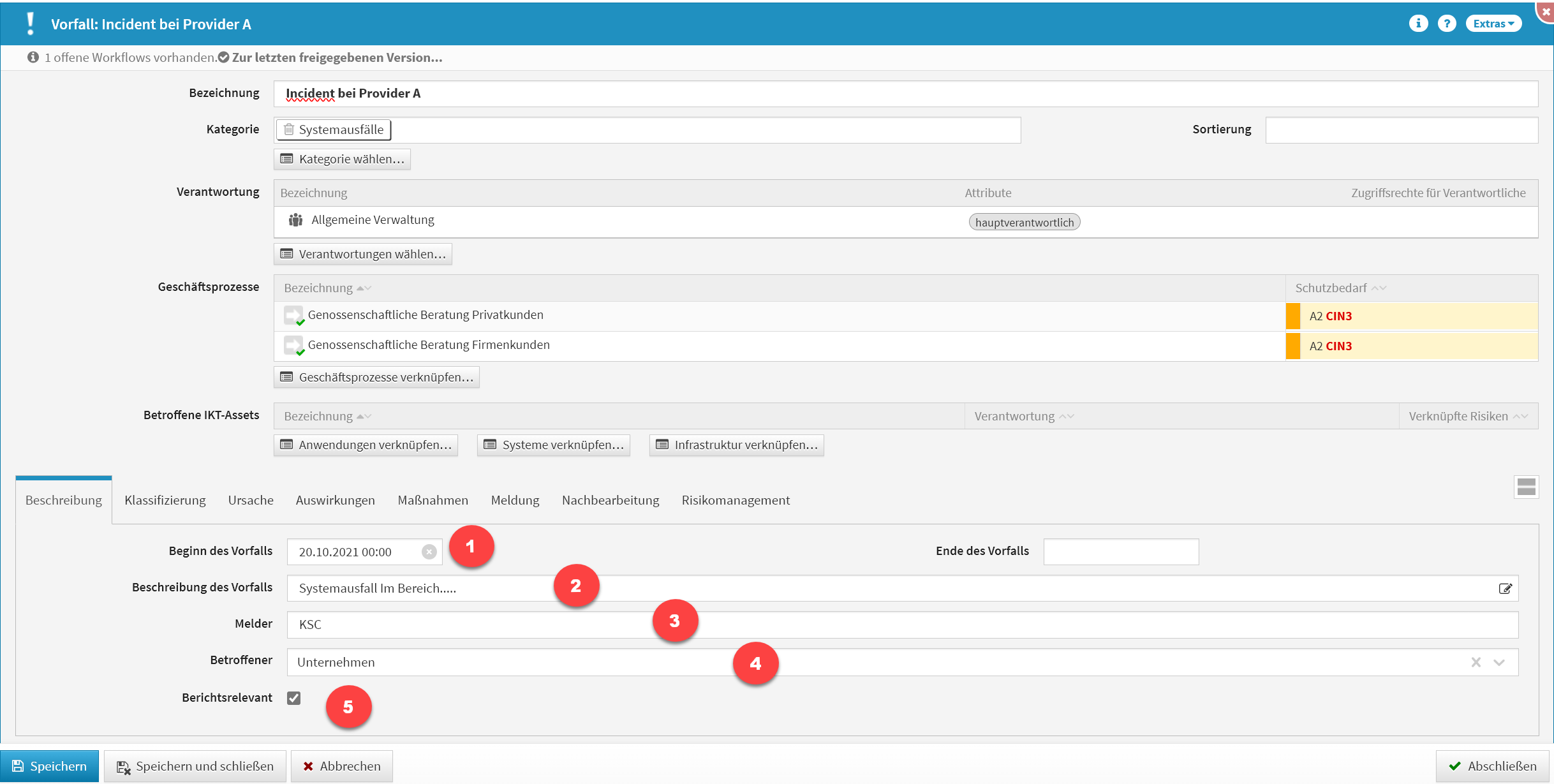Open Zur letzten freigegebenen Version link

(x=337, y=57)
